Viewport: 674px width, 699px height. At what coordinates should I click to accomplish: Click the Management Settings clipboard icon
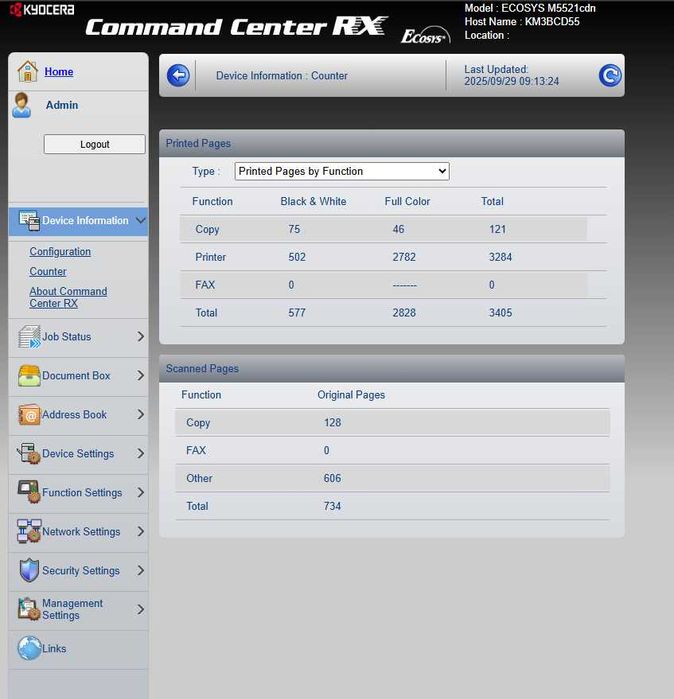29,609
